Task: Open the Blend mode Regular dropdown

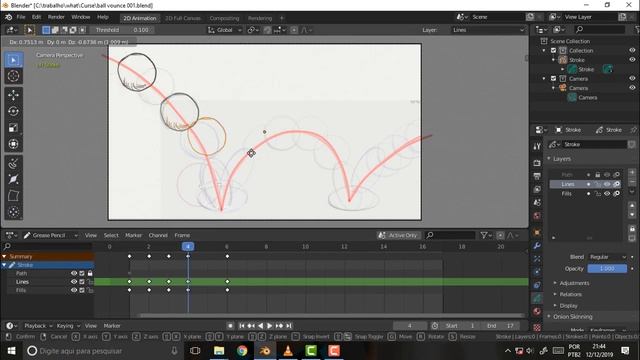Action: pyautogui.click(x=607, y=257)
